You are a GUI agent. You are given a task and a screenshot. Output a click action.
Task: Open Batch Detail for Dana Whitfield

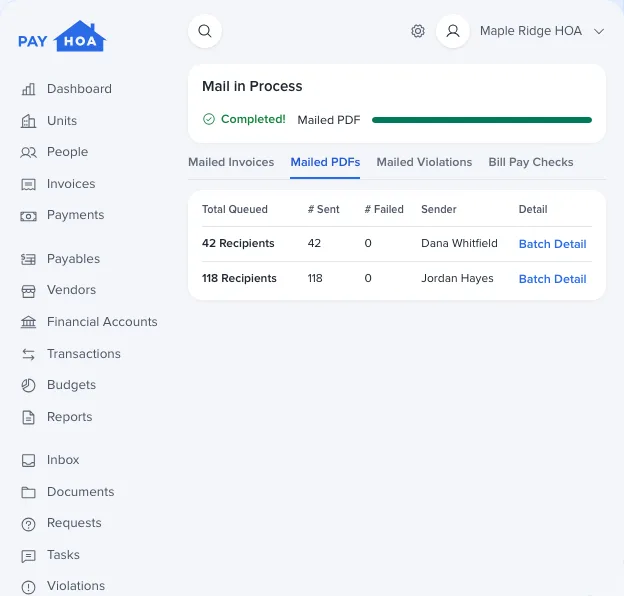pyautogui.click(x=552, y=244)
